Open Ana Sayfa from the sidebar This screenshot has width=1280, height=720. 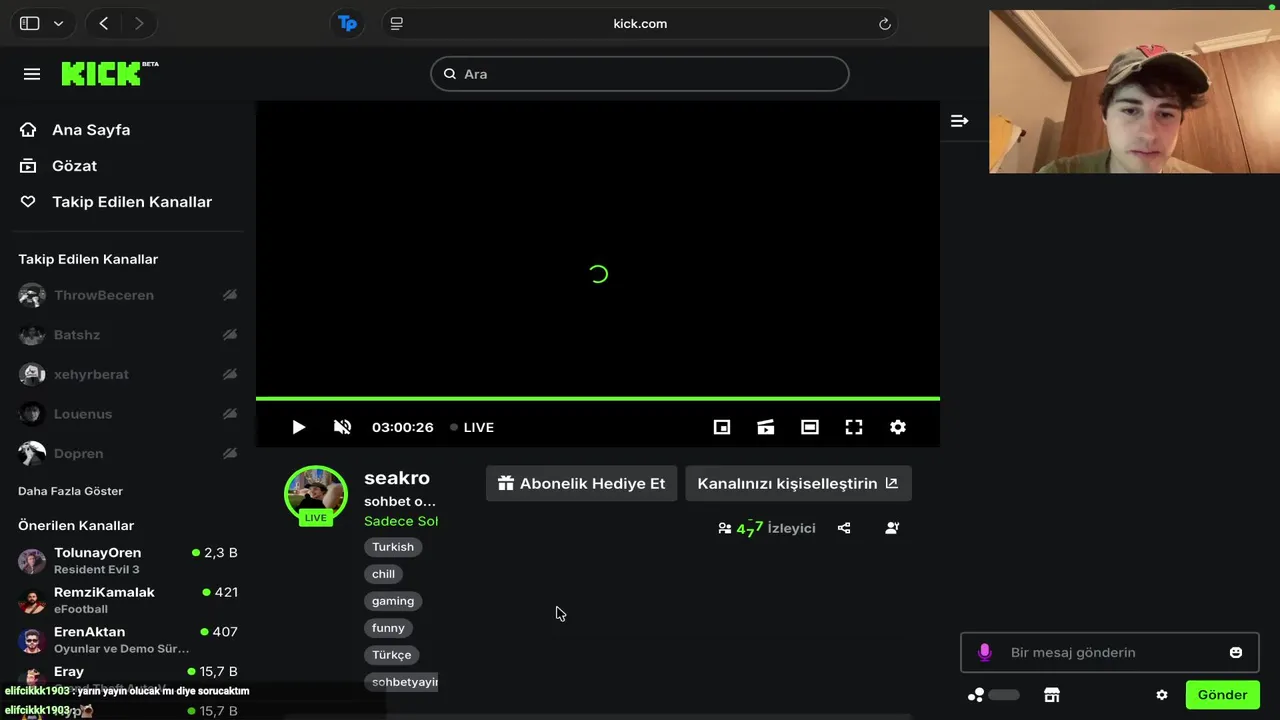click(91, 130)
